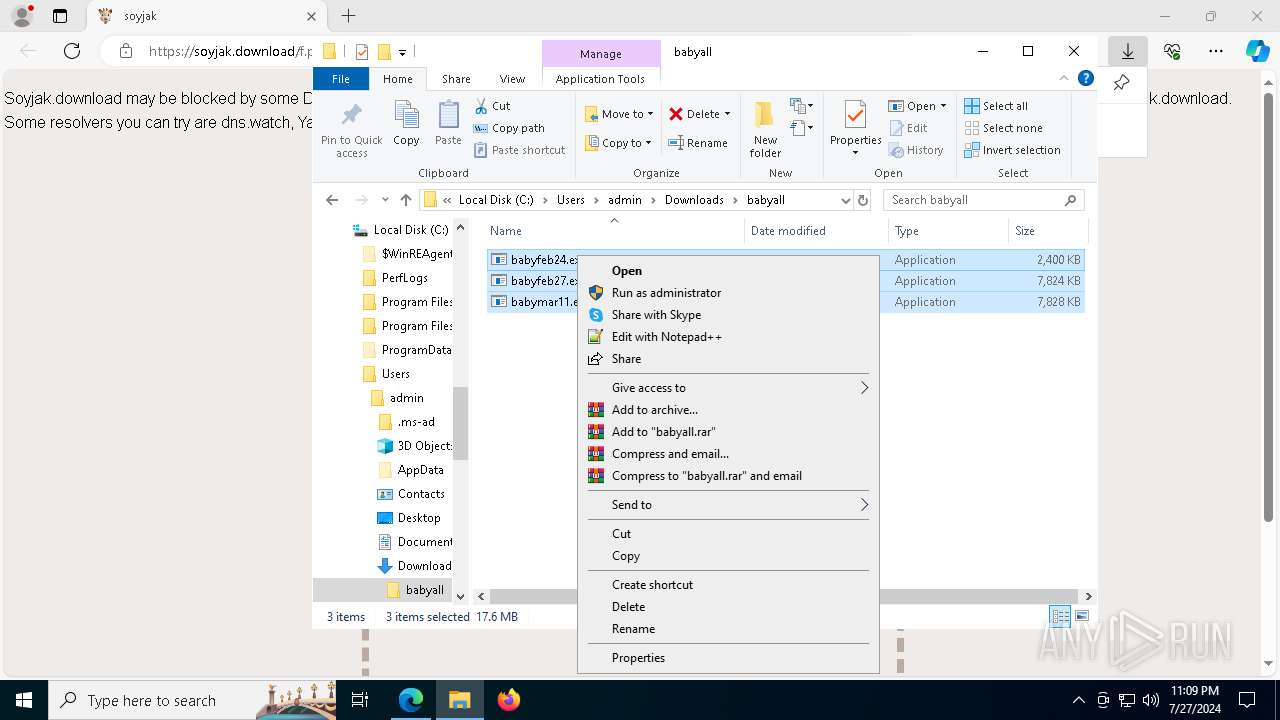The image size is (1280, 720).
Task: Click the Paste ribbon icon
Action: tap(448, 124)
